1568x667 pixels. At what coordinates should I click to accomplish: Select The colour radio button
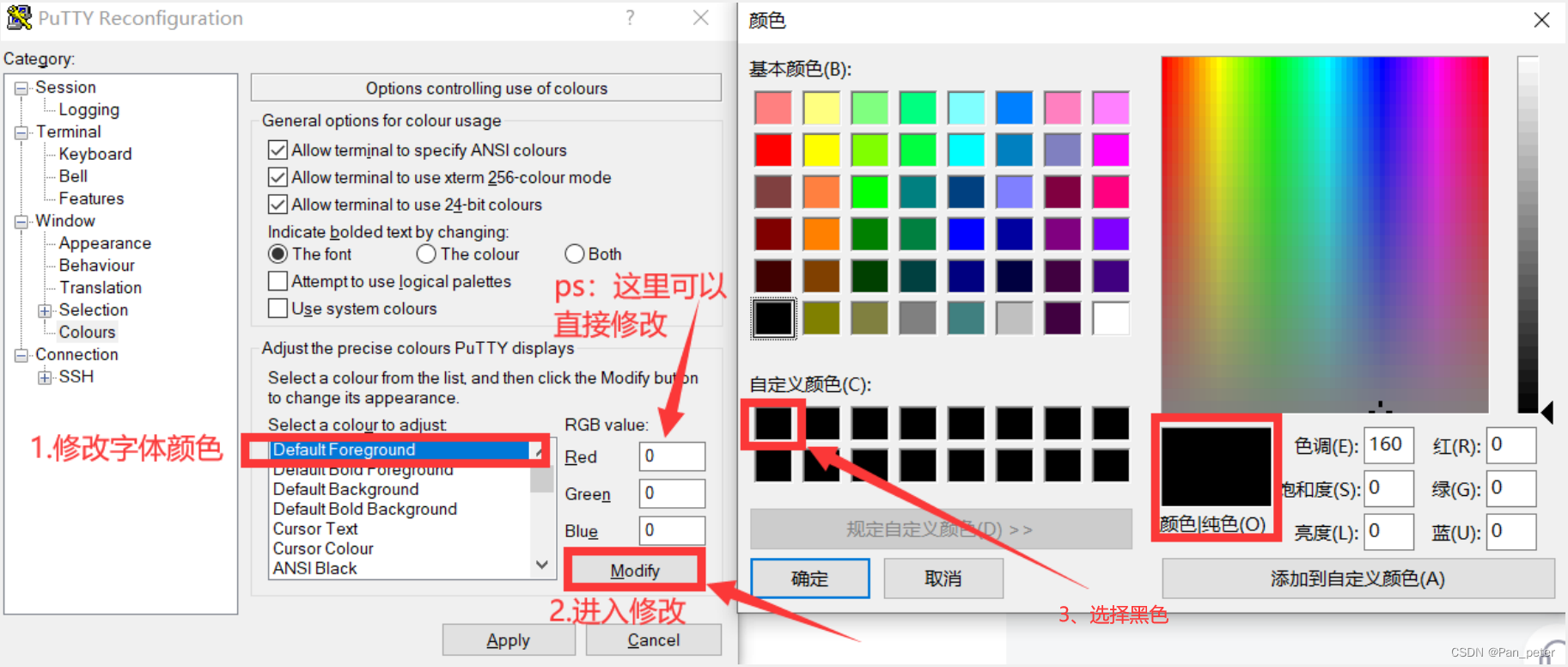pyautogui.click(x=426, y=254)
